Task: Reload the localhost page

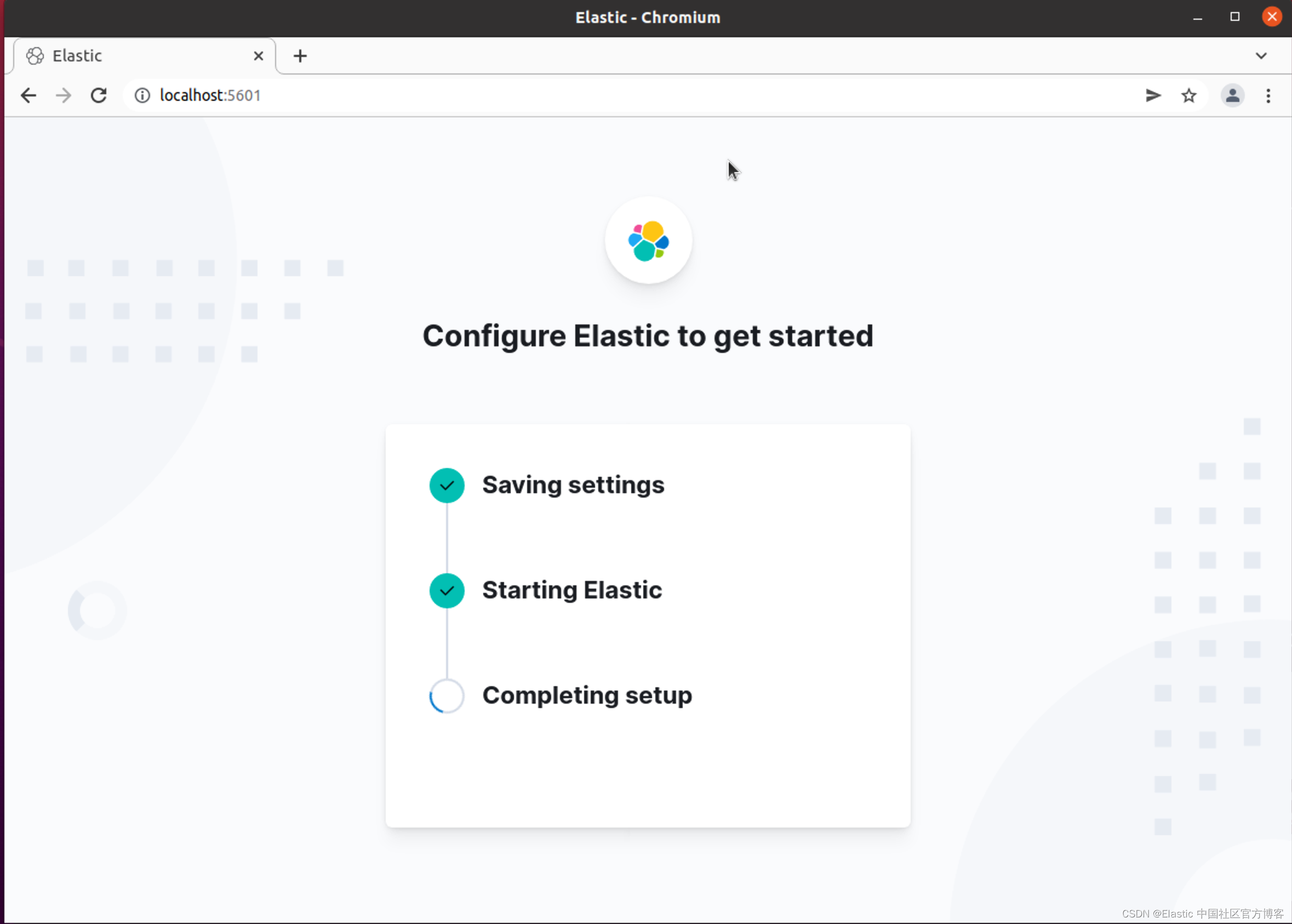Action: (x=99, y=95)
